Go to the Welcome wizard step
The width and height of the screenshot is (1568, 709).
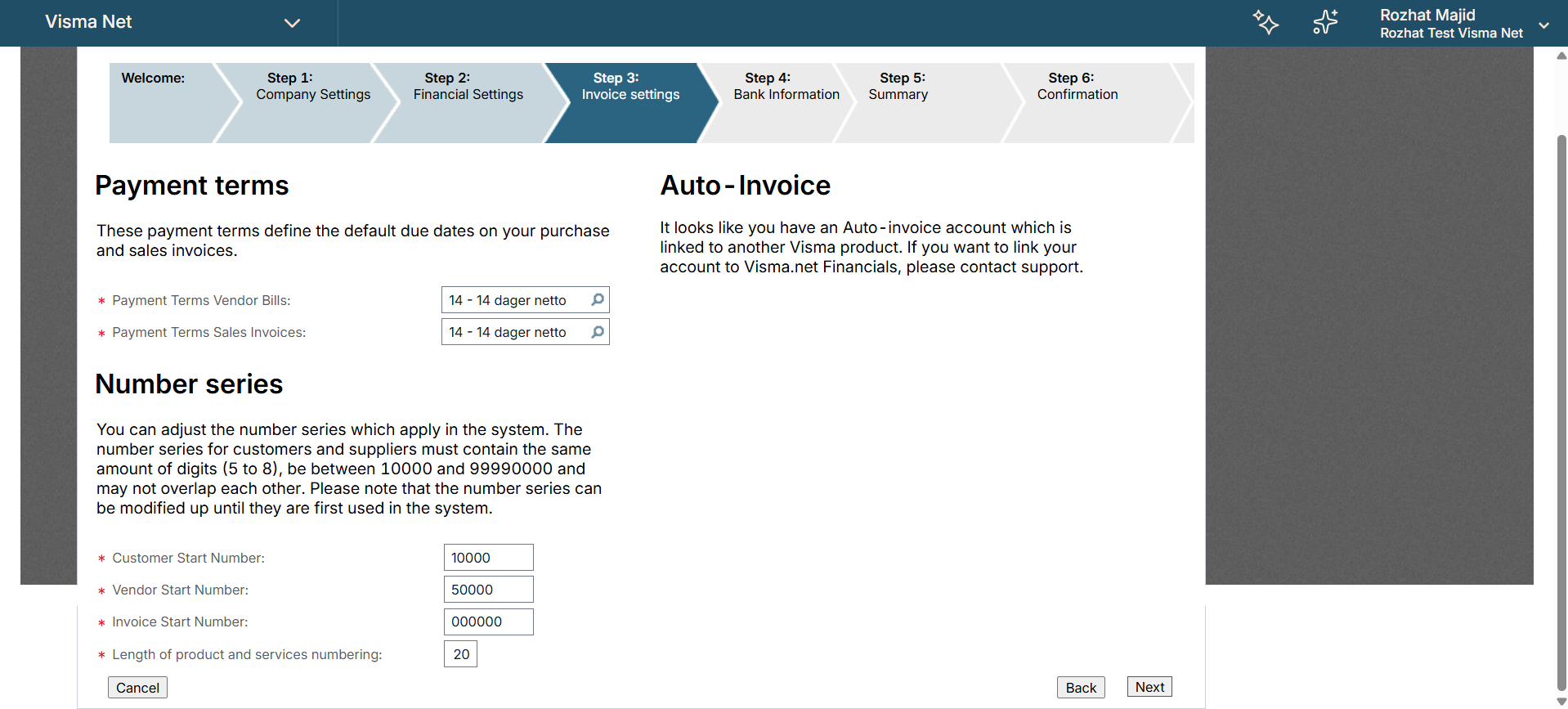[x=164, y=103]
